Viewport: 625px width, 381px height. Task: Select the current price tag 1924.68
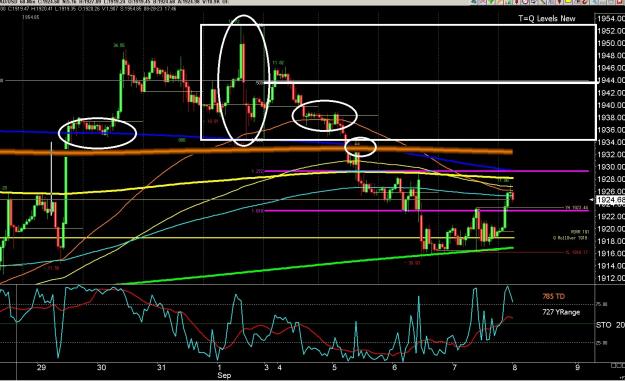pos(610,200)
